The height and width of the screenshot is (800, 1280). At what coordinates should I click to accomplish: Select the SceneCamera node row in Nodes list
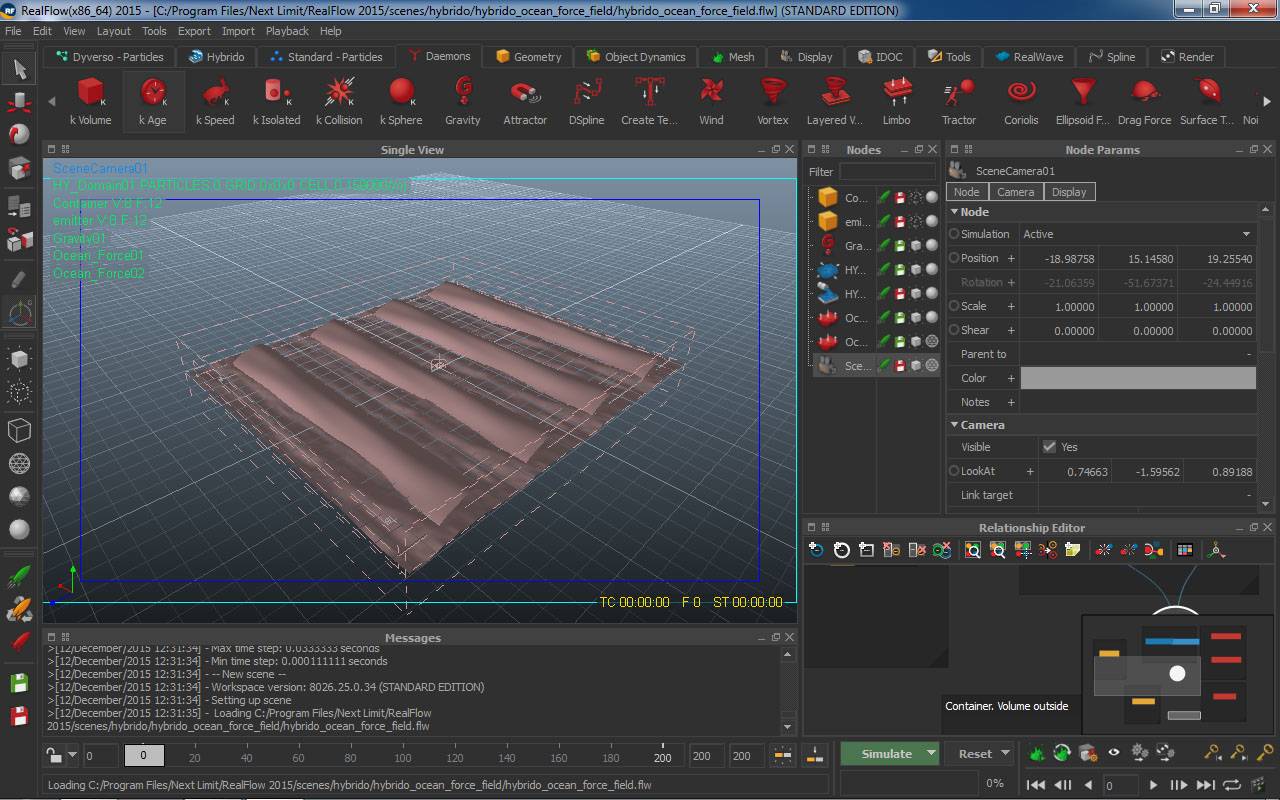click(x=876, y=366)
